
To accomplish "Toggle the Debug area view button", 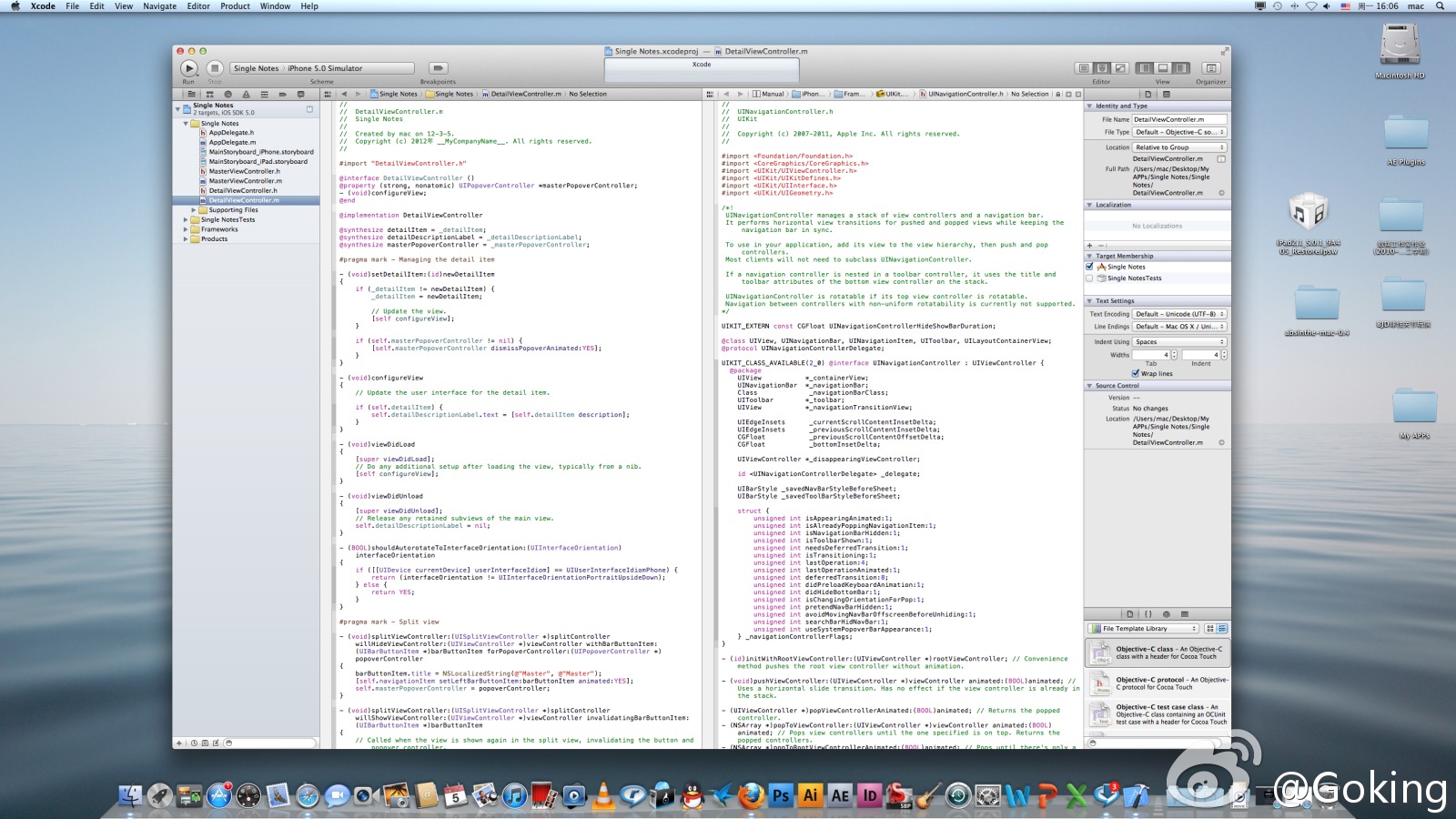I will [1162, 68].
